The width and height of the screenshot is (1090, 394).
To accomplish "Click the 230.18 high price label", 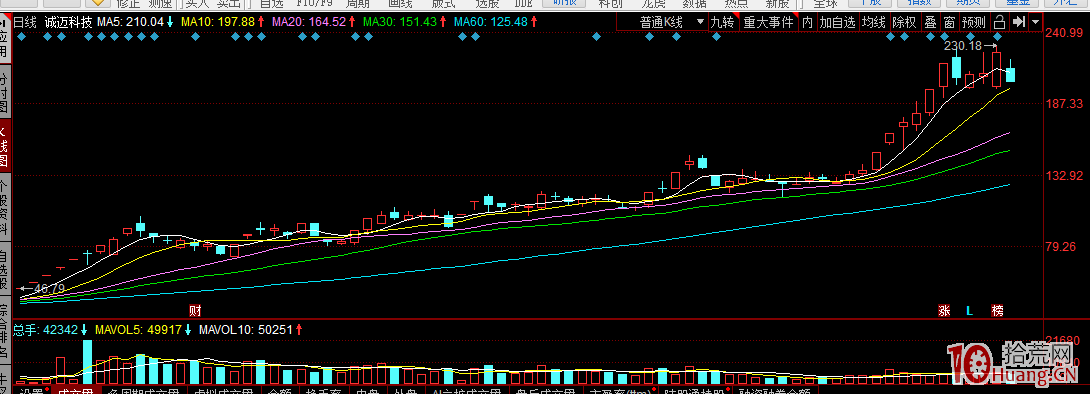I will (x=963, y=47).
